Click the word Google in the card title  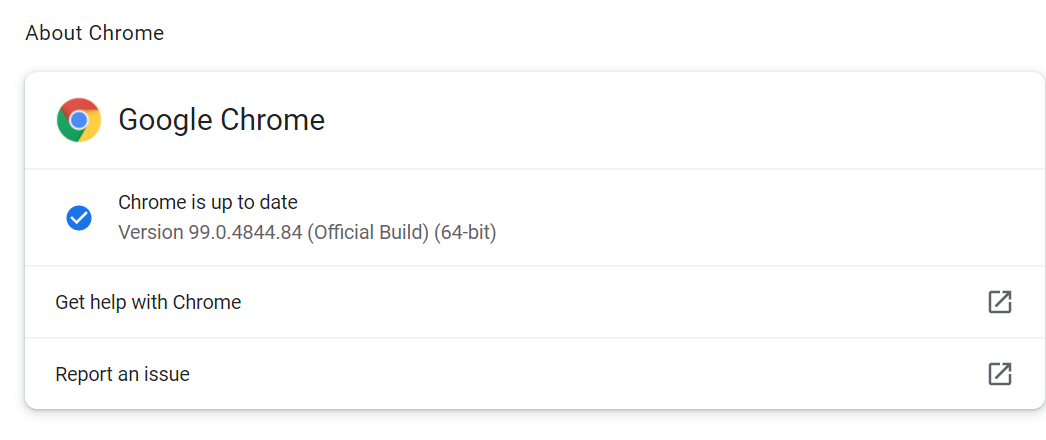[165, 120]
